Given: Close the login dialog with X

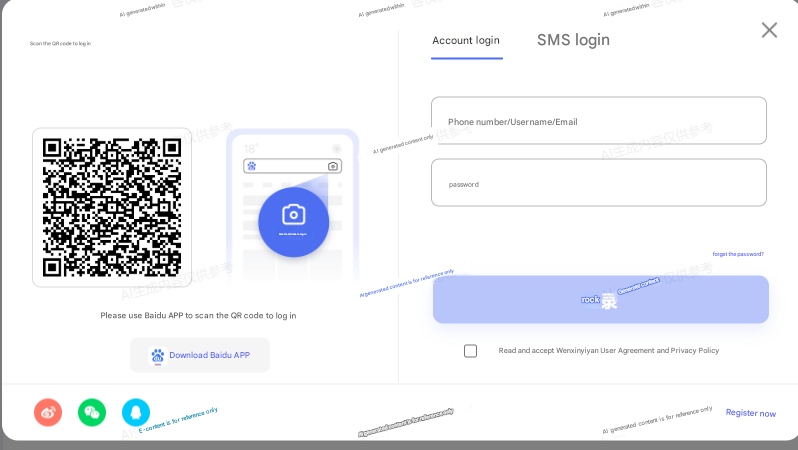Looking at the screenshot, I should point(769,30).
